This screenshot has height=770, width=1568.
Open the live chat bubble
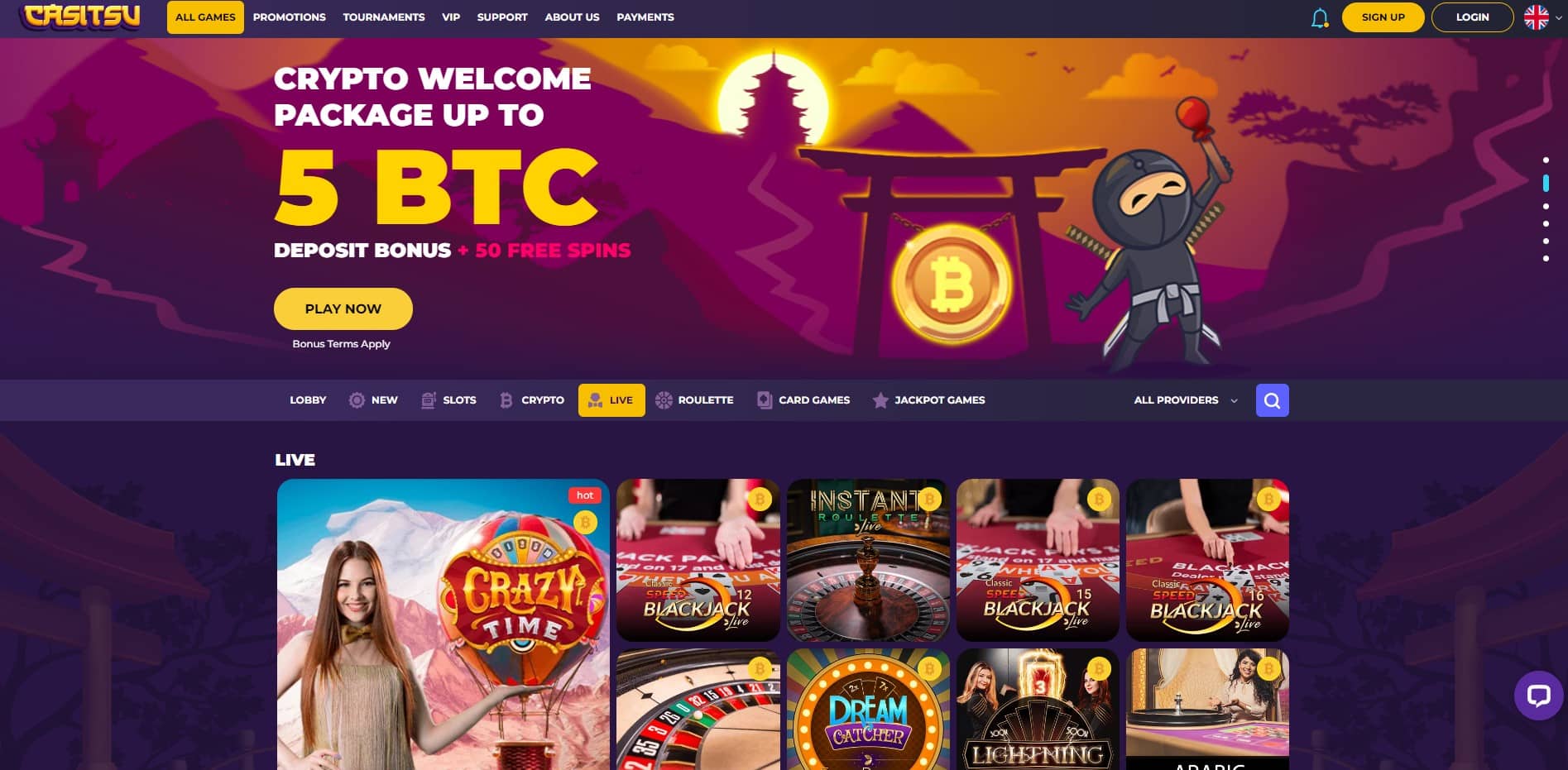(1538, 695)
